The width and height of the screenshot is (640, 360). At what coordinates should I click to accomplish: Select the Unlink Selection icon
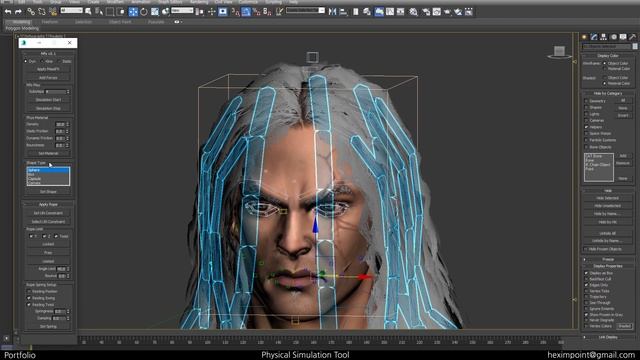pos(42,12)
